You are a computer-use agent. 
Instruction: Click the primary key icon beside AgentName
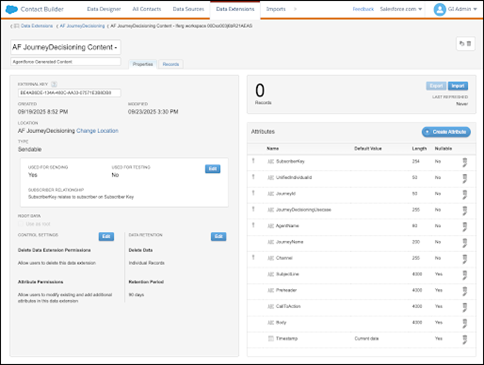click(x=253, y=225)
